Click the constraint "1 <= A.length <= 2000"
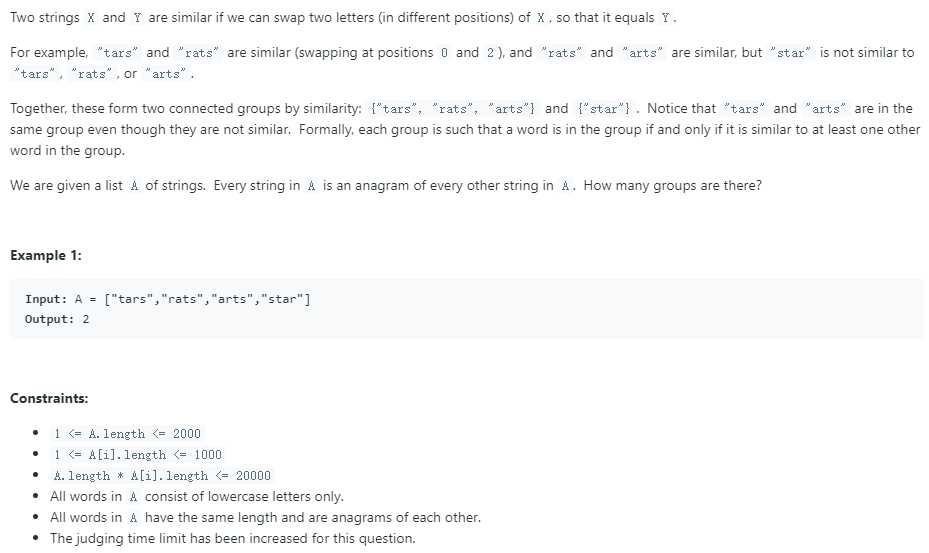 click(127, 434)
